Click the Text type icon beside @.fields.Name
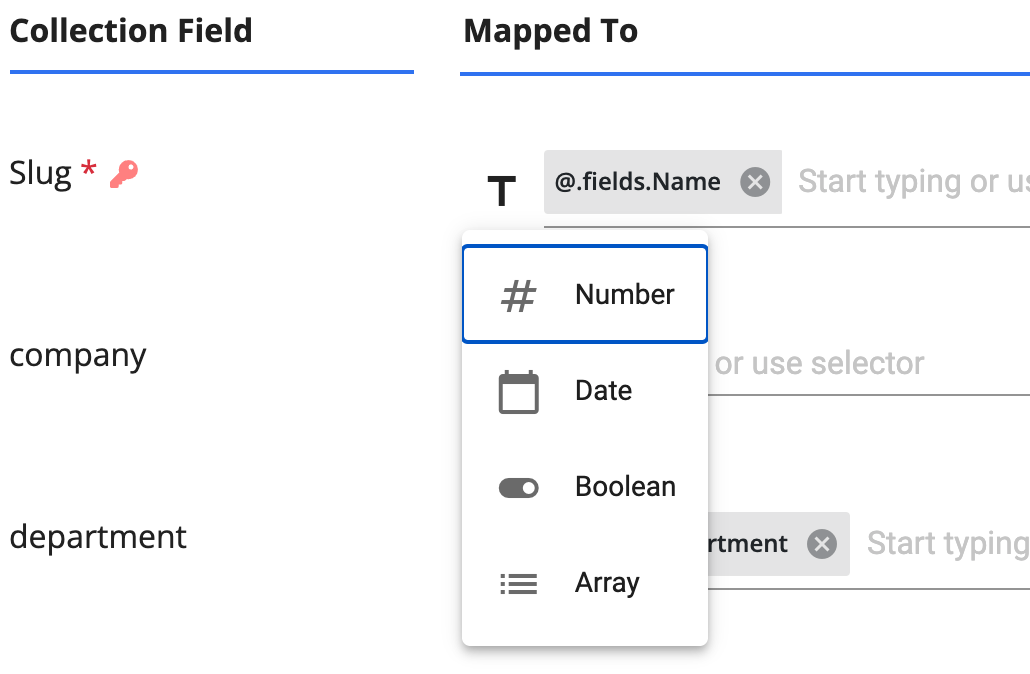 click(501, 191)
